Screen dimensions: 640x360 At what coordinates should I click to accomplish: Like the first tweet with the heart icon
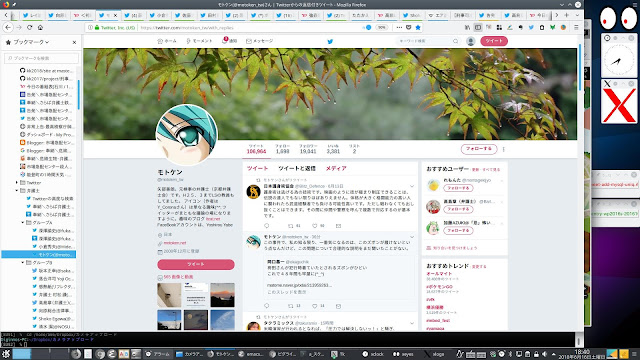pos(315,226)
